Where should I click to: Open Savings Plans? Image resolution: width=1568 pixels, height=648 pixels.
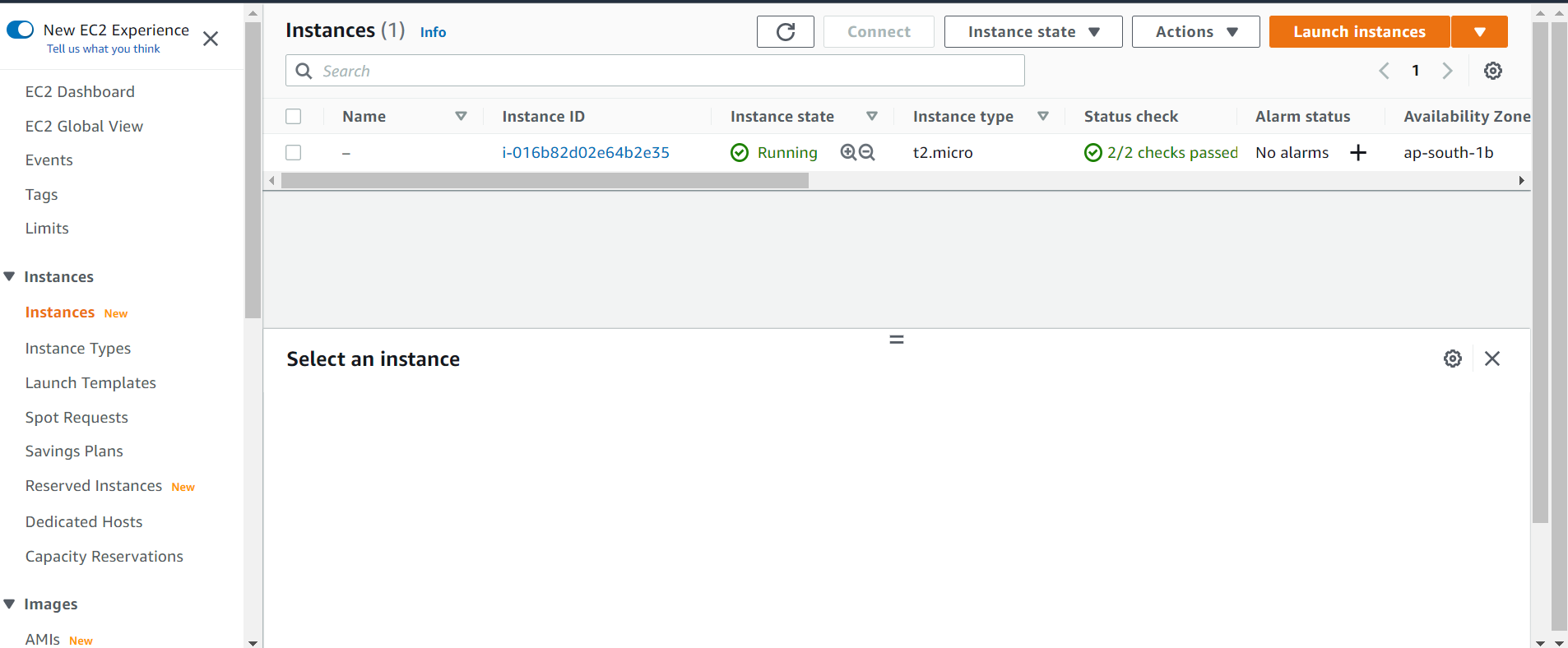74,451
